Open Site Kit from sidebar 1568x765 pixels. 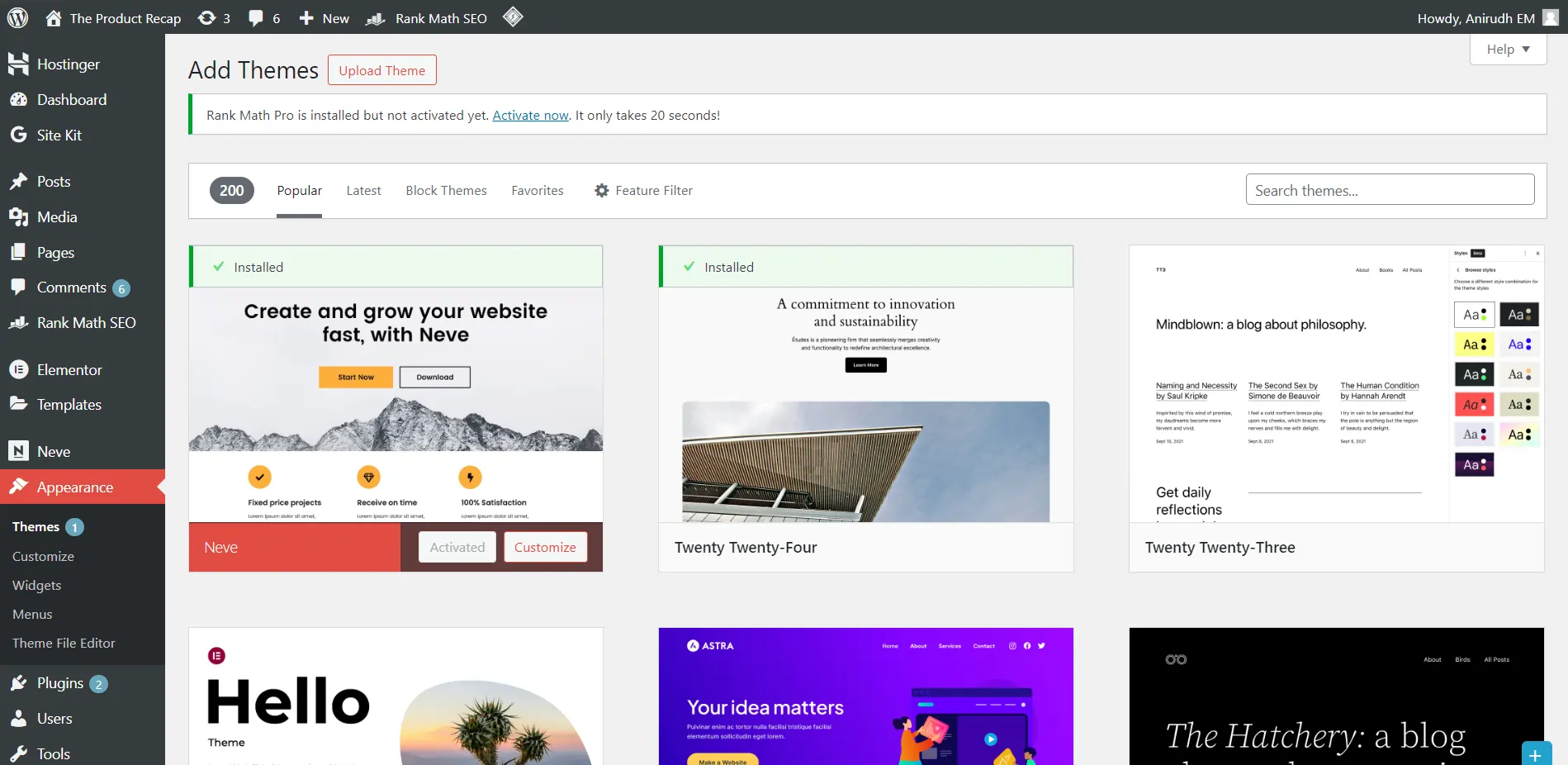click(x=83, y=135)
